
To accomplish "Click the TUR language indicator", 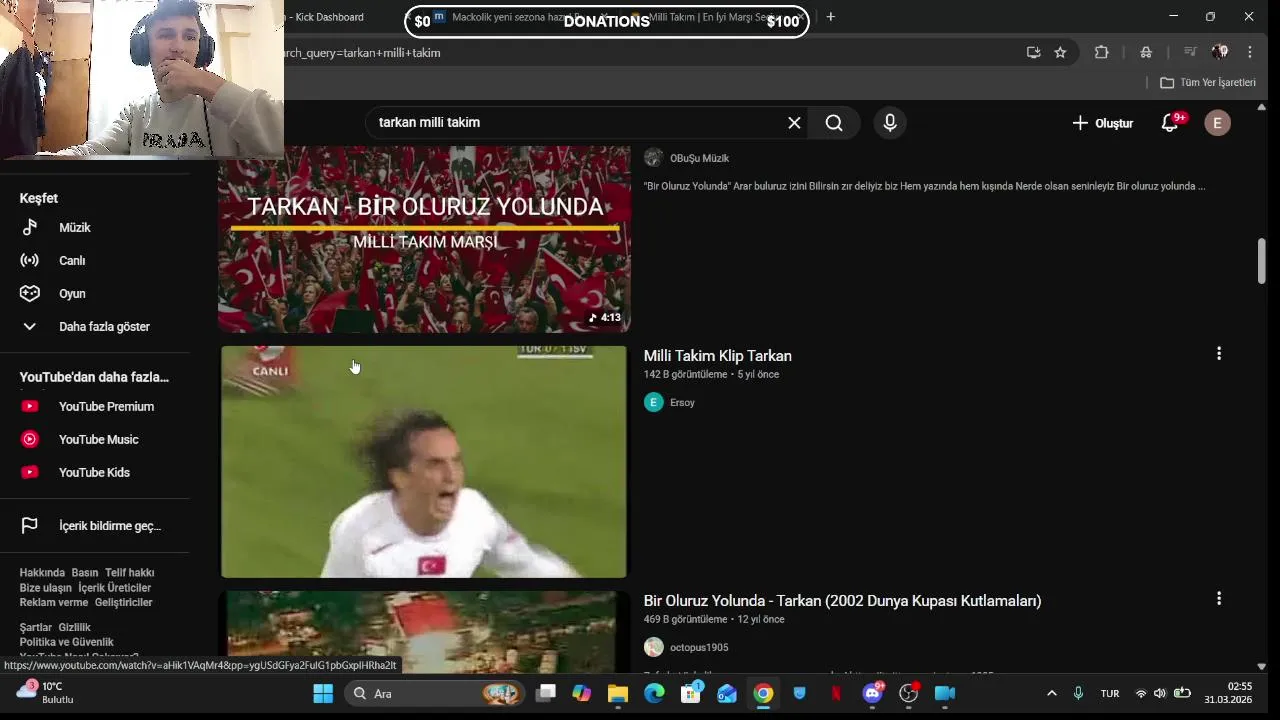I will click(x=1110, y=694).
